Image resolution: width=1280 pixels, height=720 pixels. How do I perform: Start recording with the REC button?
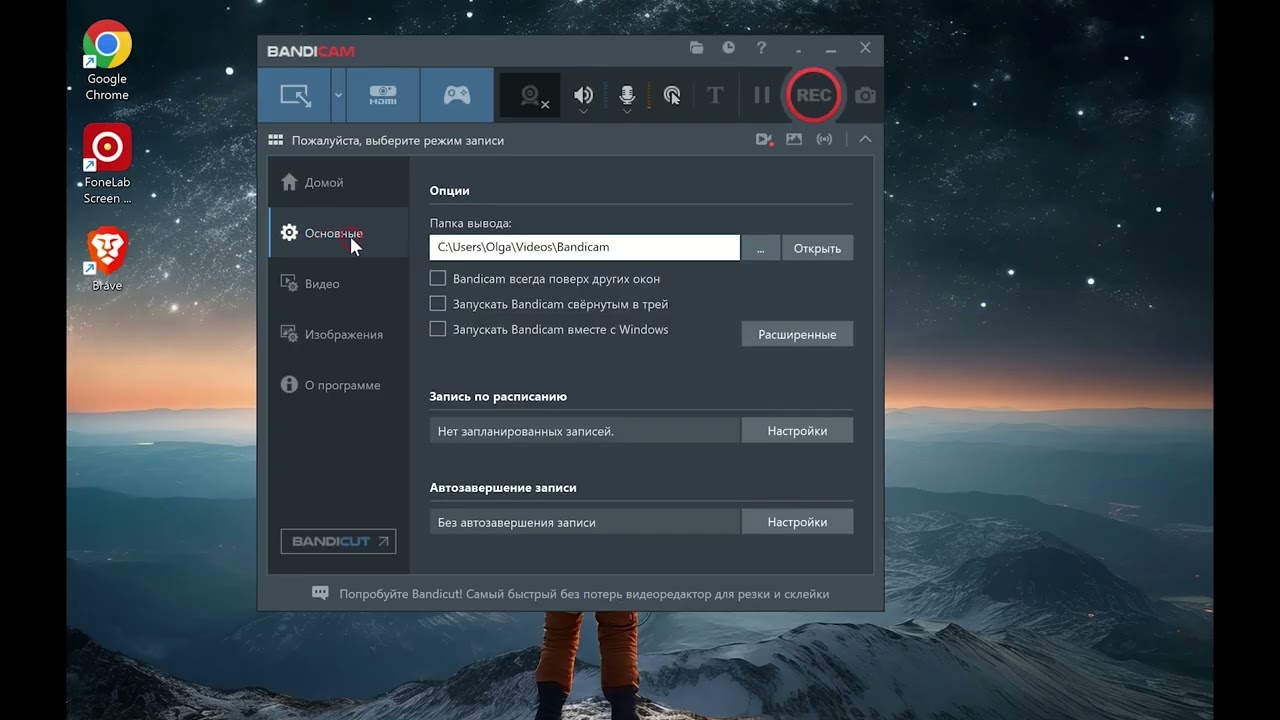pos(814,95)
